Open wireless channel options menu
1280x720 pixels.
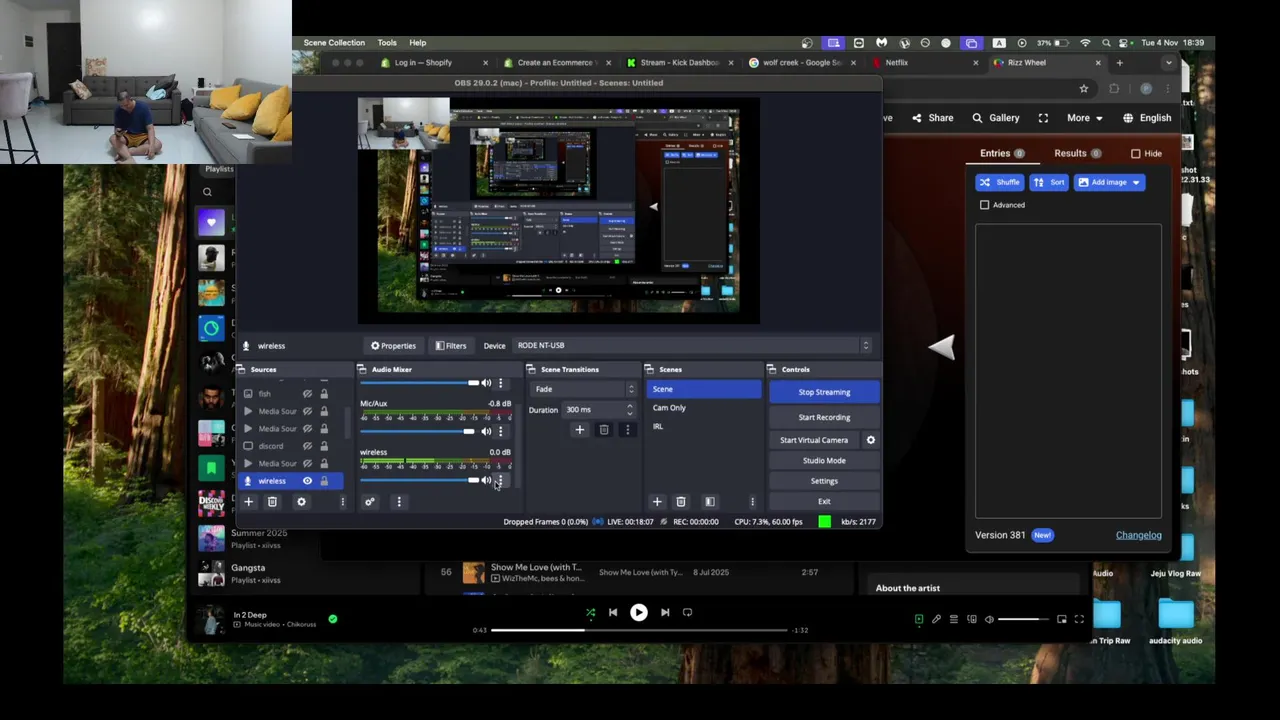point(500,480)
